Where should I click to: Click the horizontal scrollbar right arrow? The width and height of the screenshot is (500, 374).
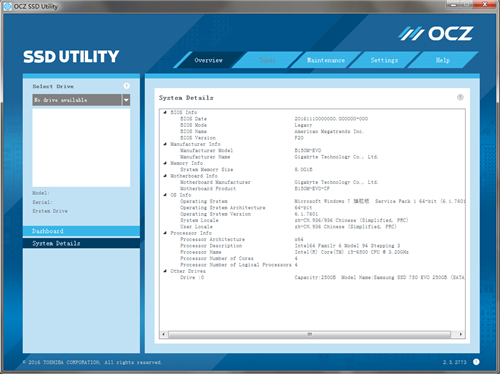click(461, 334)
